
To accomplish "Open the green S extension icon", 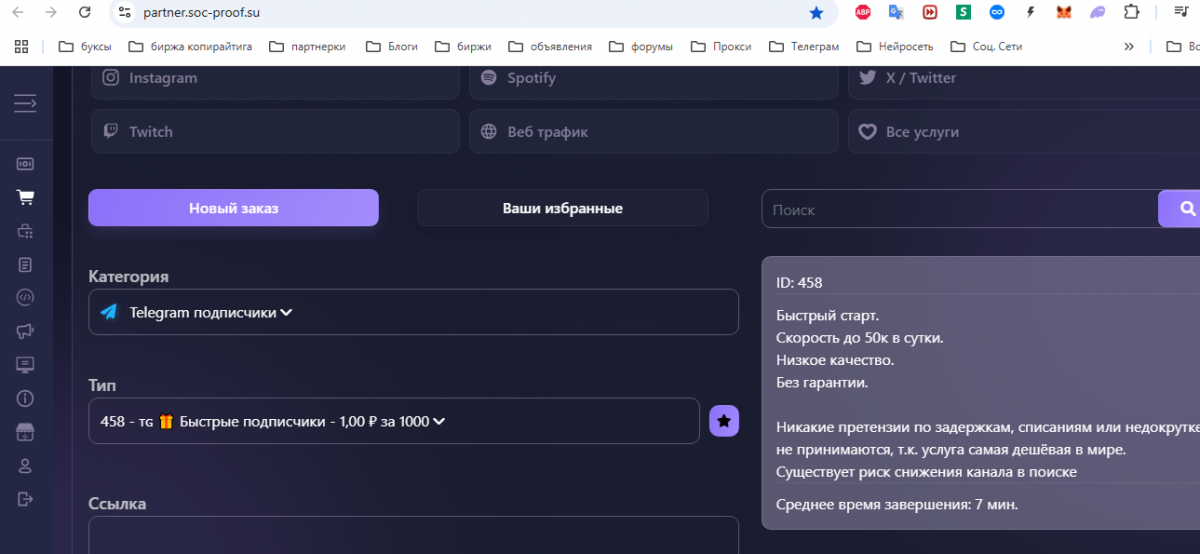I will (963, 13).
